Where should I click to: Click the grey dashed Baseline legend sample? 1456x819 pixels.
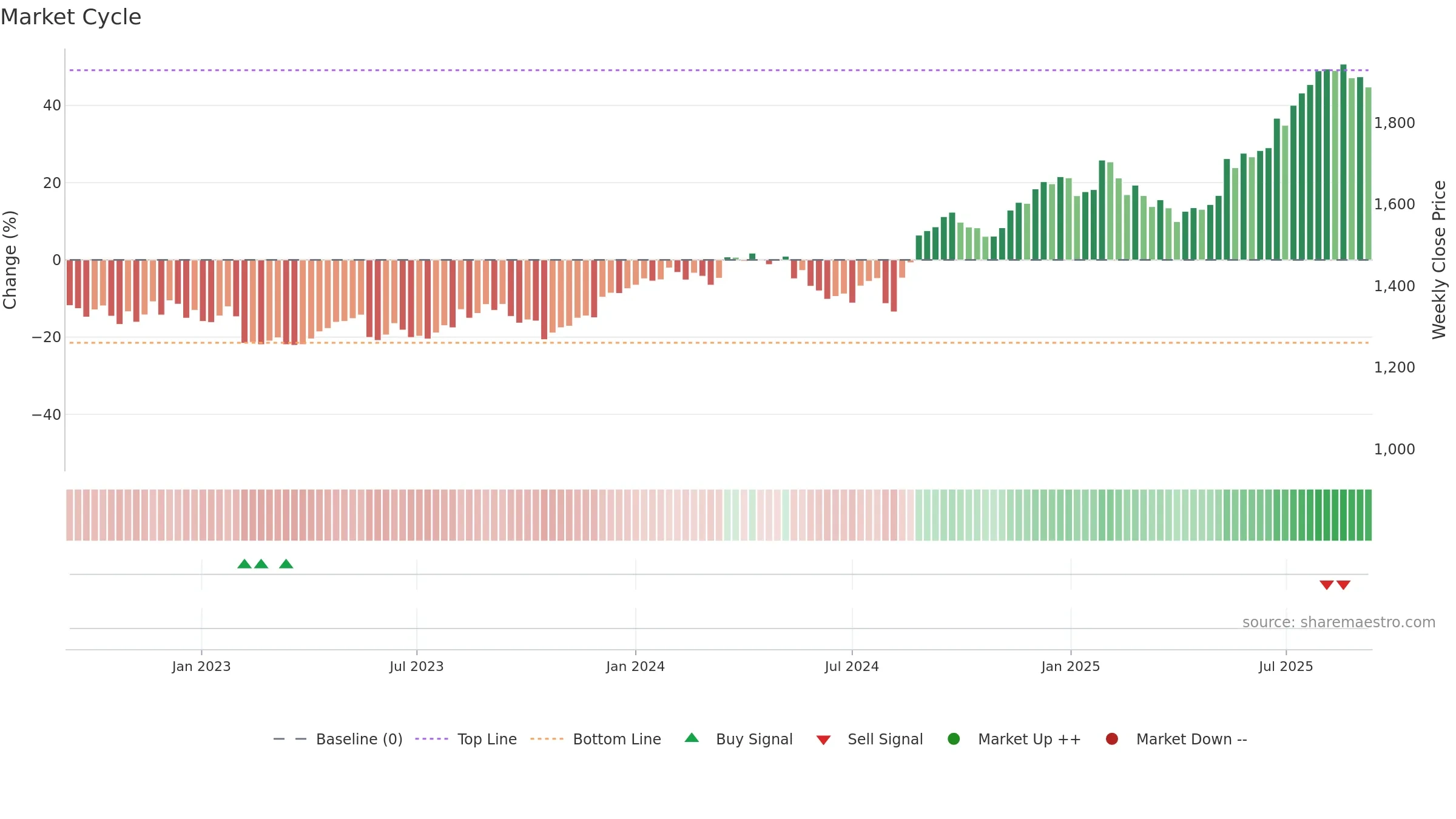coord(289,739)
